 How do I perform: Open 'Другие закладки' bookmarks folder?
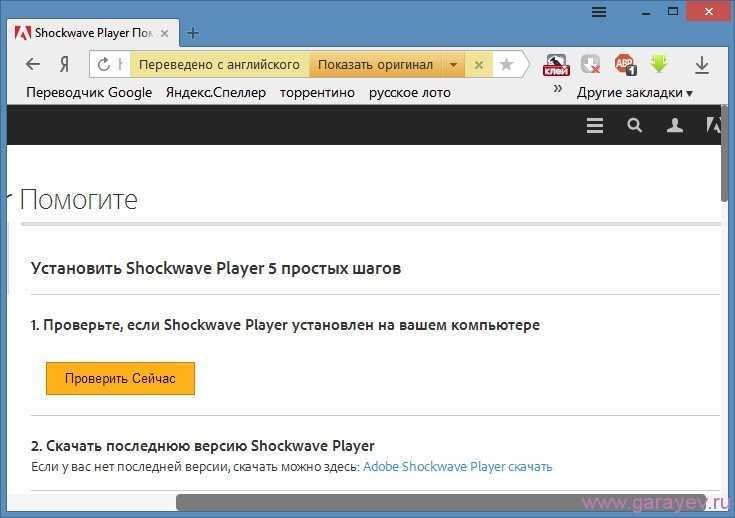634,92
